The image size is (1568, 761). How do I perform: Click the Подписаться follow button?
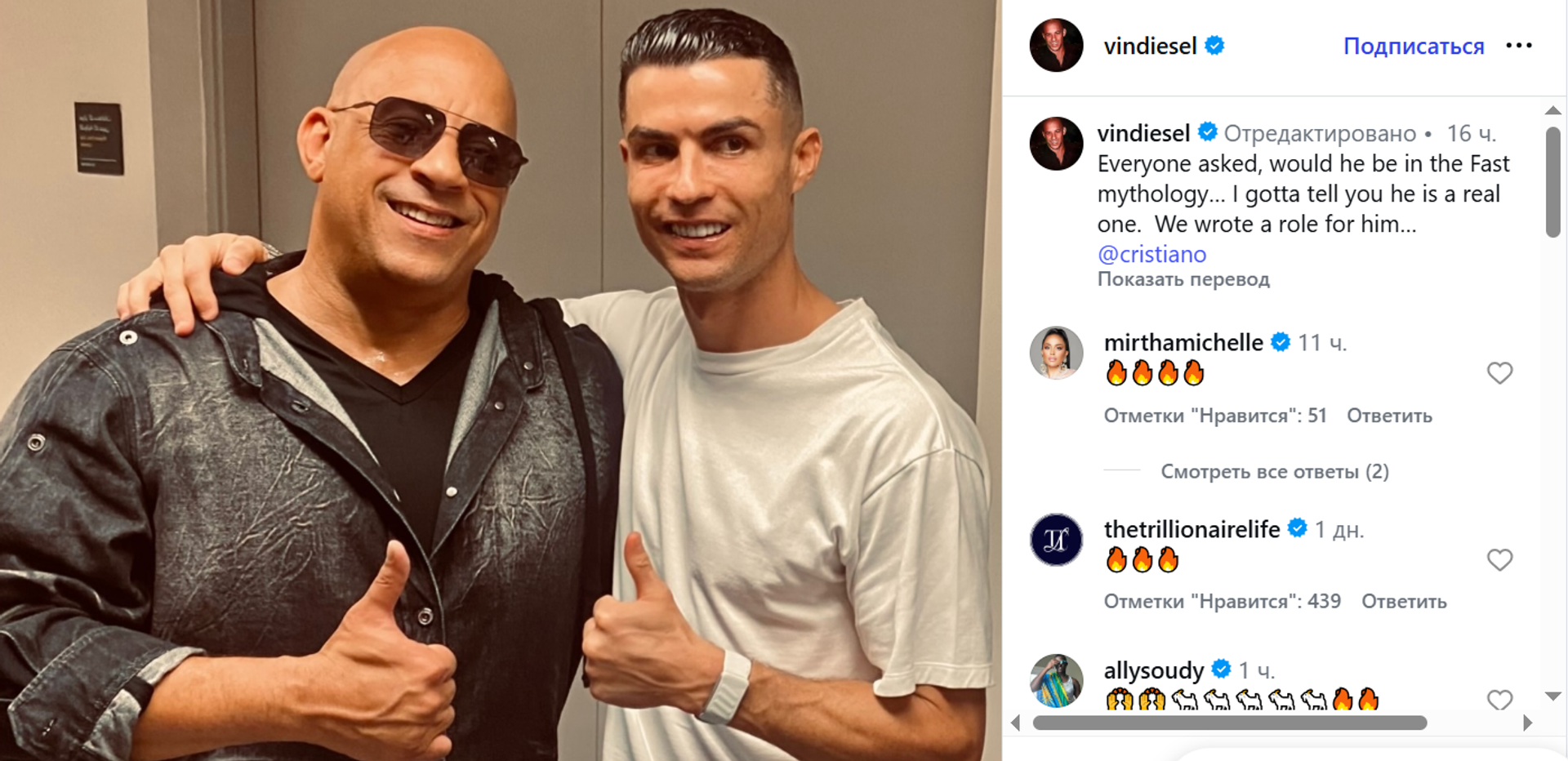pyautogui.click(x=1414, y=46)
